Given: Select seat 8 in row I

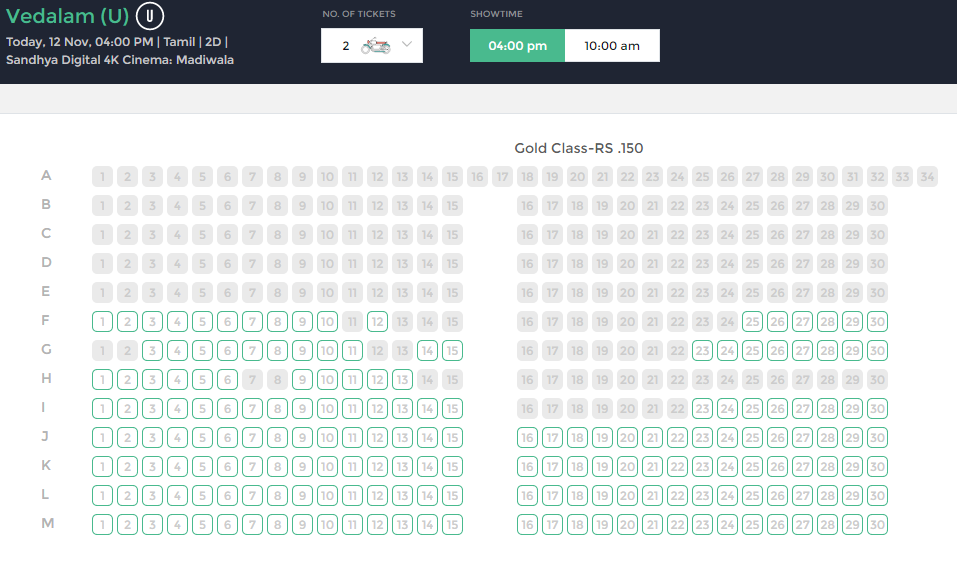Looking at the screenshot, I should coord(277,409).
